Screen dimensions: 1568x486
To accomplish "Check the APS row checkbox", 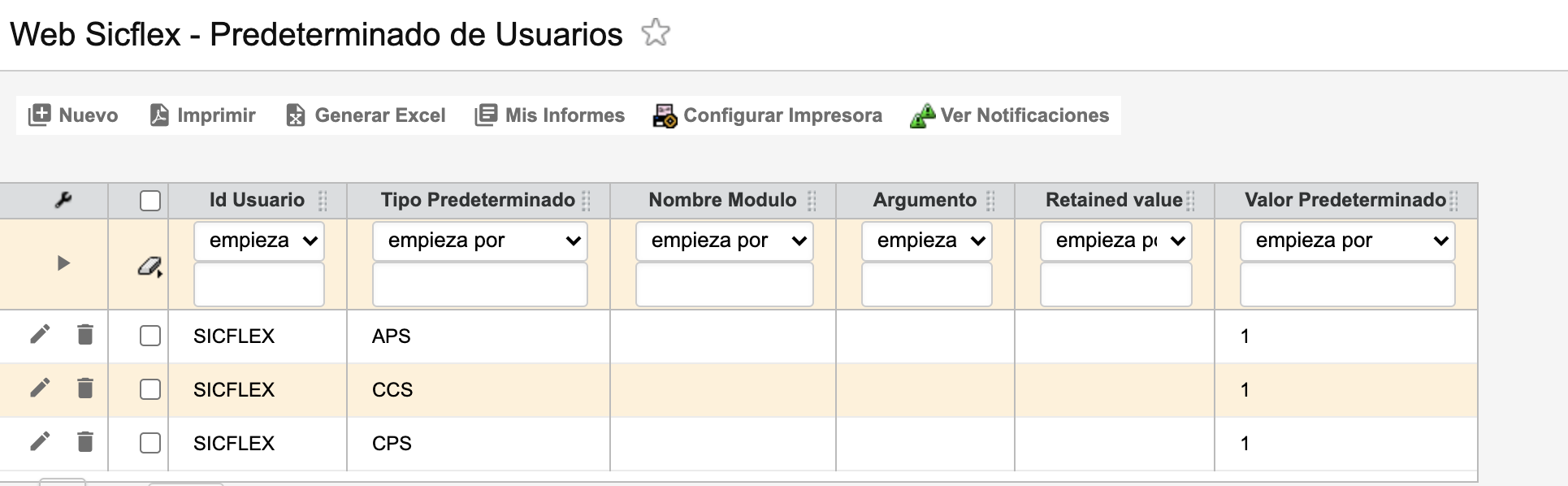I will click(150, 336).
